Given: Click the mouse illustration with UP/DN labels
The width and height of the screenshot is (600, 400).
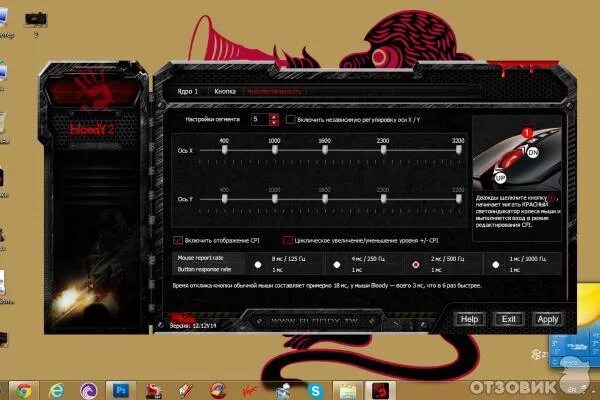Looking at the screenshot, I should coord(517,153).
